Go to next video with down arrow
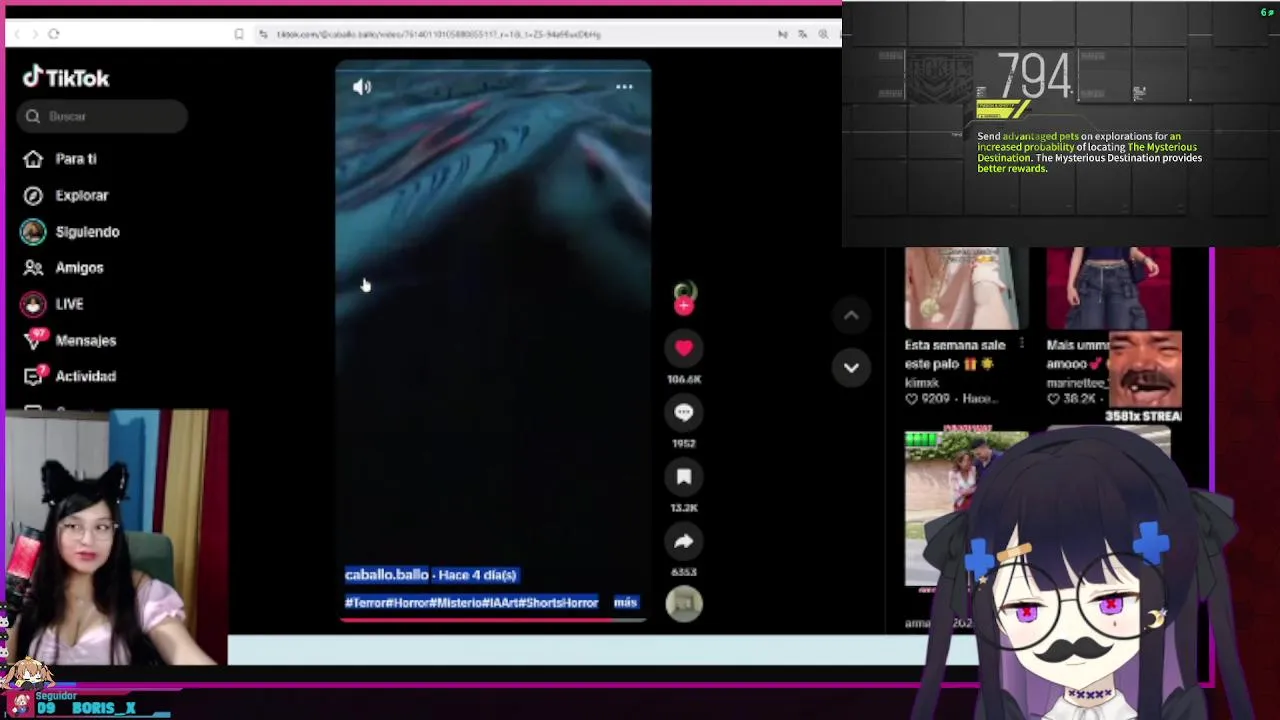Screen dimensions: 1280x720 (851, 367)
